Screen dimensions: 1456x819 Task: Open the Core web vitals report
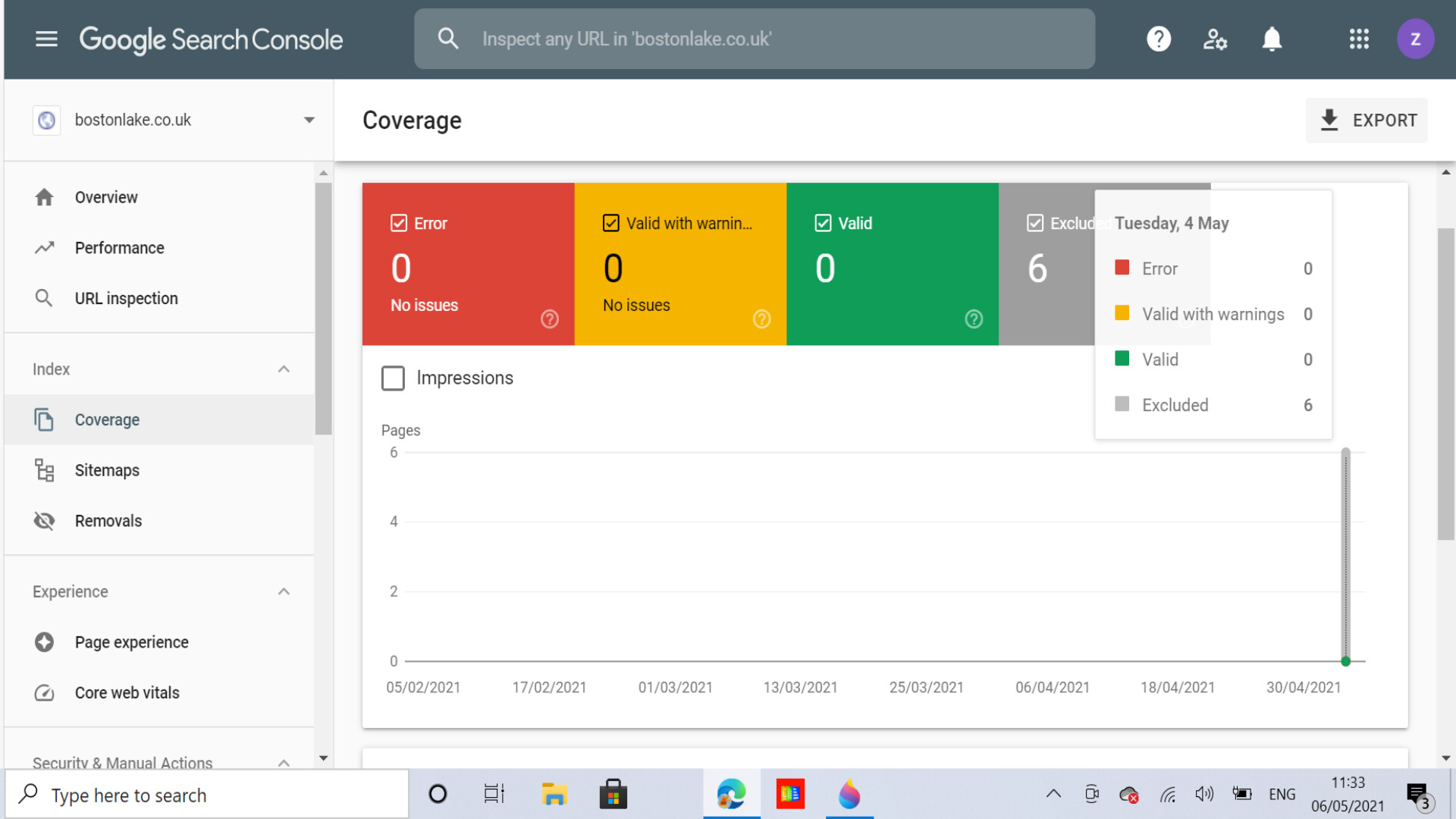pos(127,692)
